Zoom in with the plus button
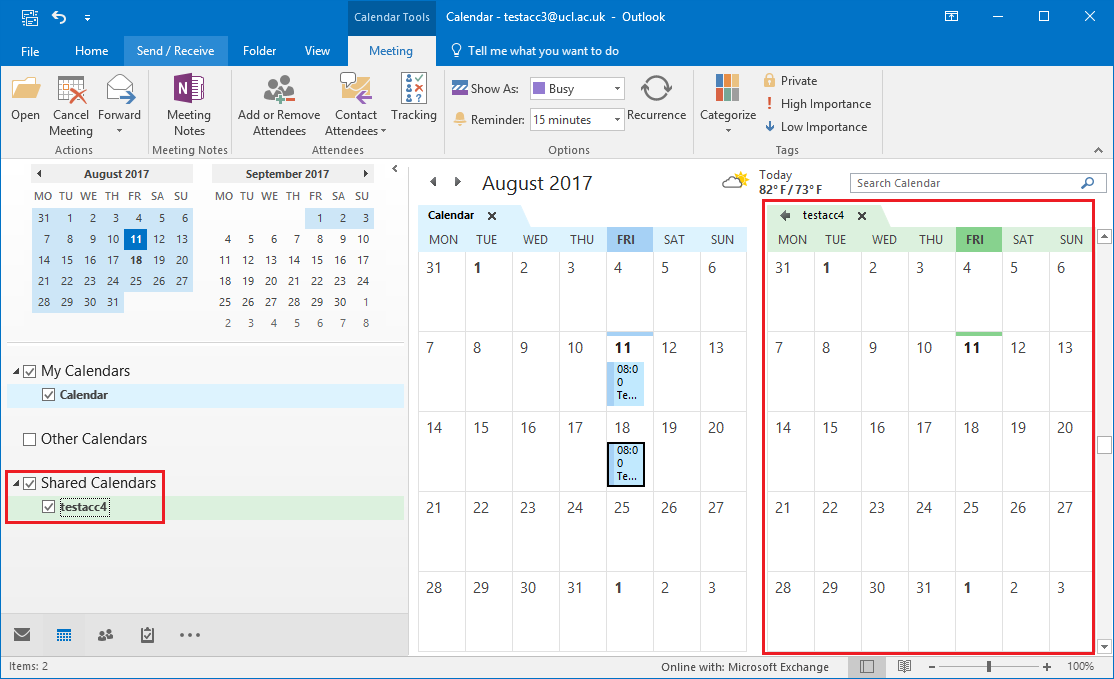The width and height of the screenshot is (1114, 679). 1047,667
